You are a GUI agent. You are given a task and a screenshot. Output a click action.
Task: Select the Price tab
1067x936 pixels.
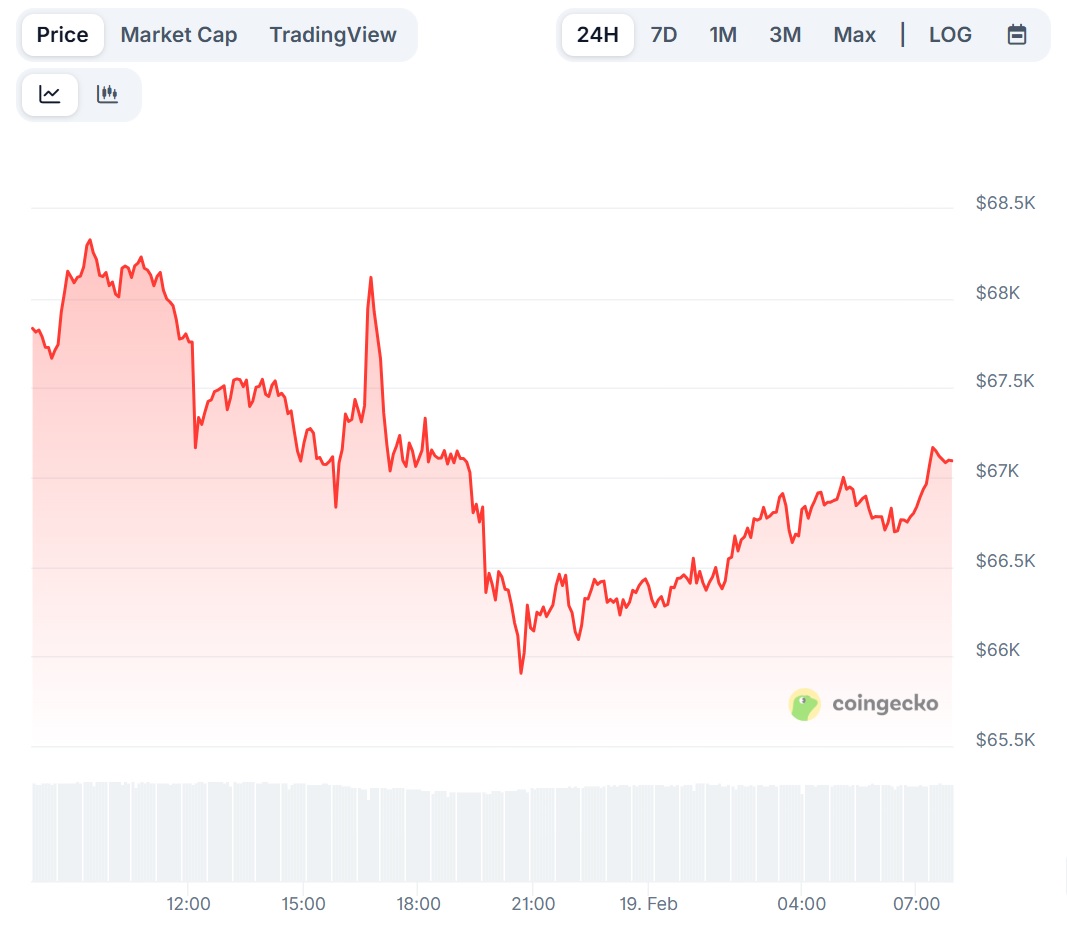pyautogui.click(x=63, y=35)
